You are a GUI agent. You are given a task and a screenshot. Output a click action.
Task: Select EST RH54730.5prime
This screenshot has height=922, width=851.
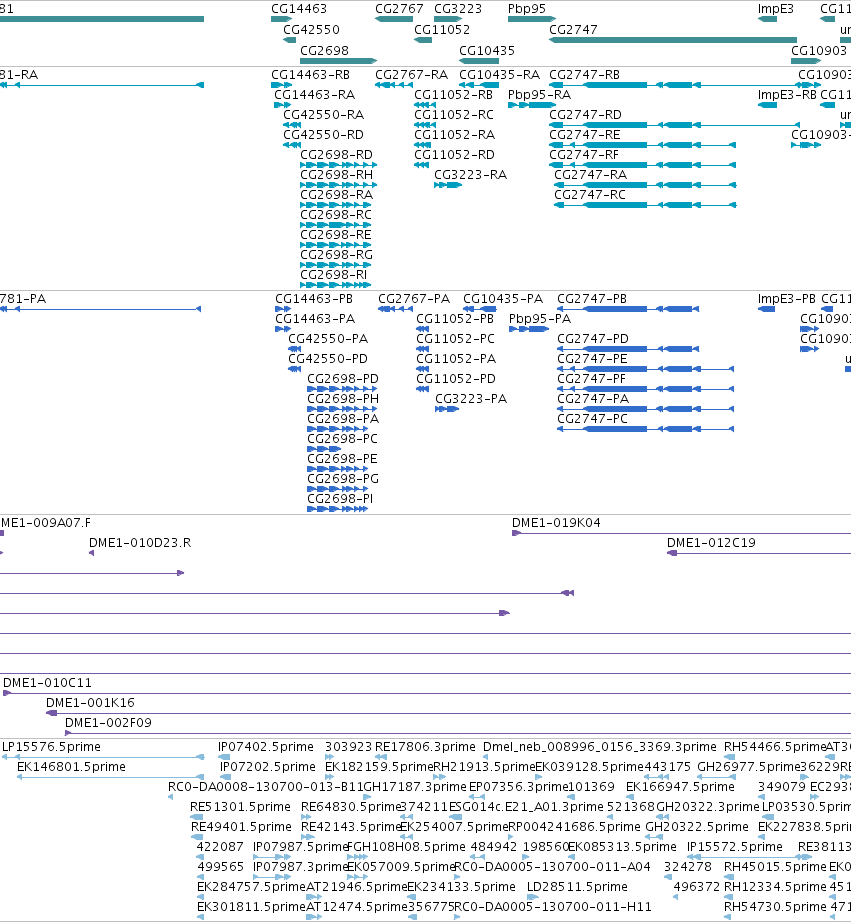(775, 907)
